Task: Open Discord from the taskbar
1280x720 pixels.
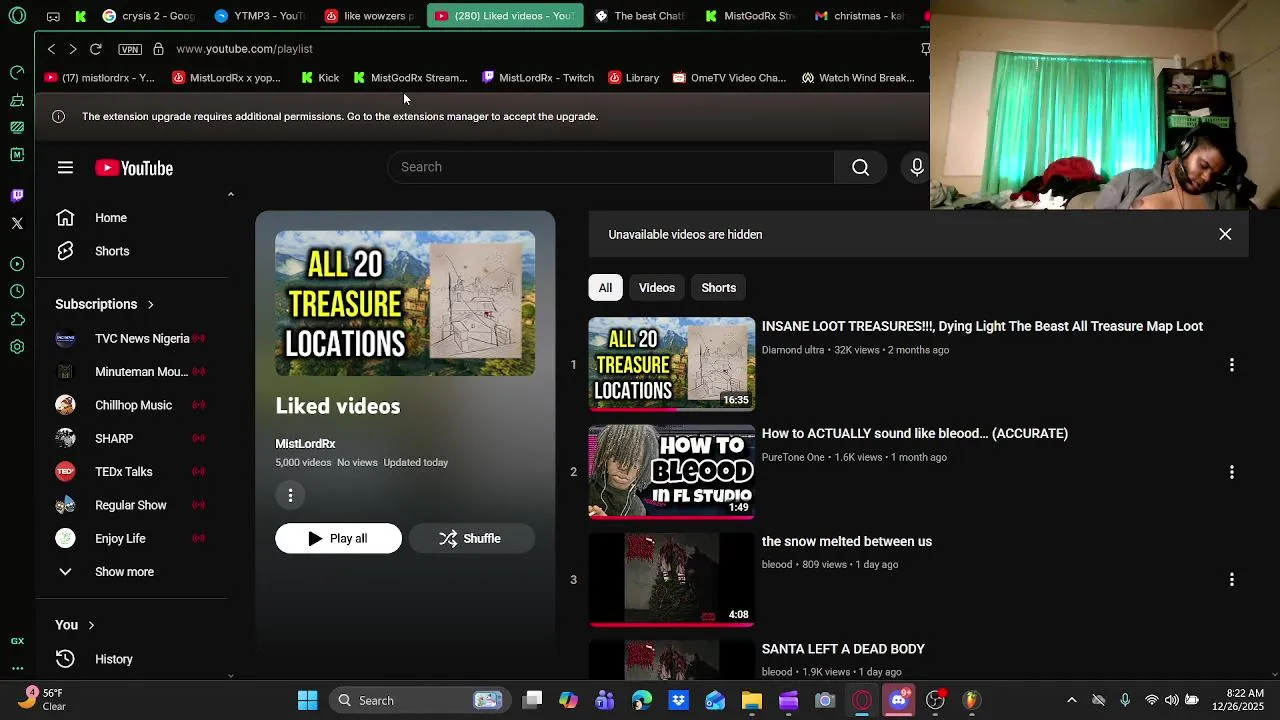Action: click(898, 700)
